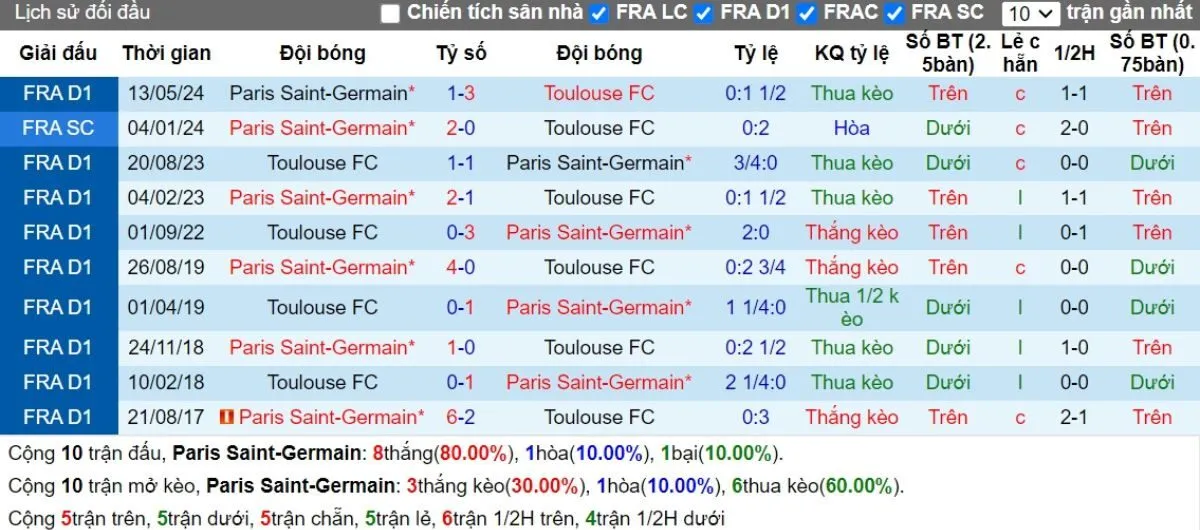Viewport: 1200px width, 530px height.
Task: Click the 4-0 score link
Action: pos(461,267)
